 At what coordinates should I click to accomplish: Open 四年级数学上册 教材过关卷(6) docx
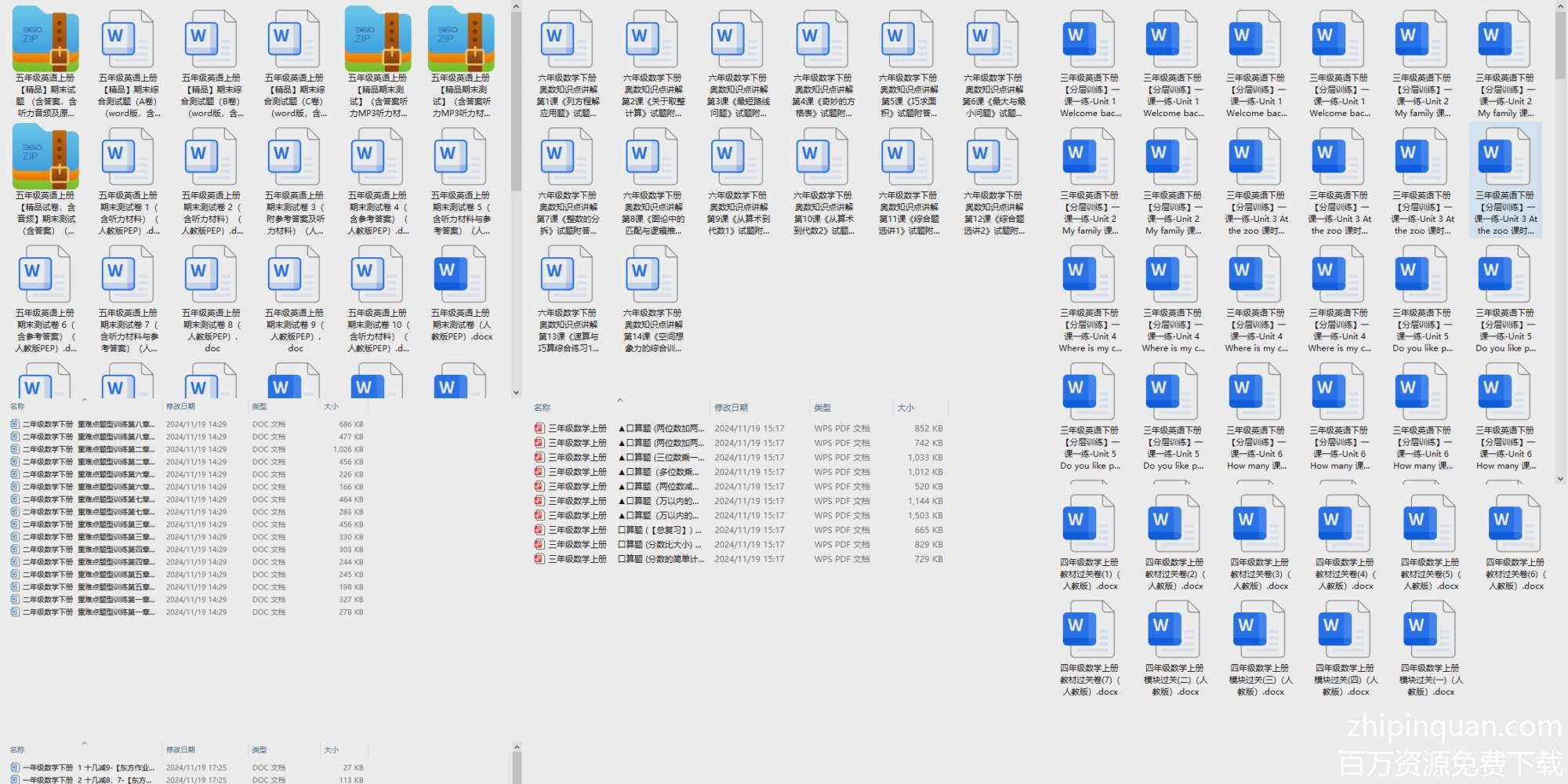(x=1515, y=523)
